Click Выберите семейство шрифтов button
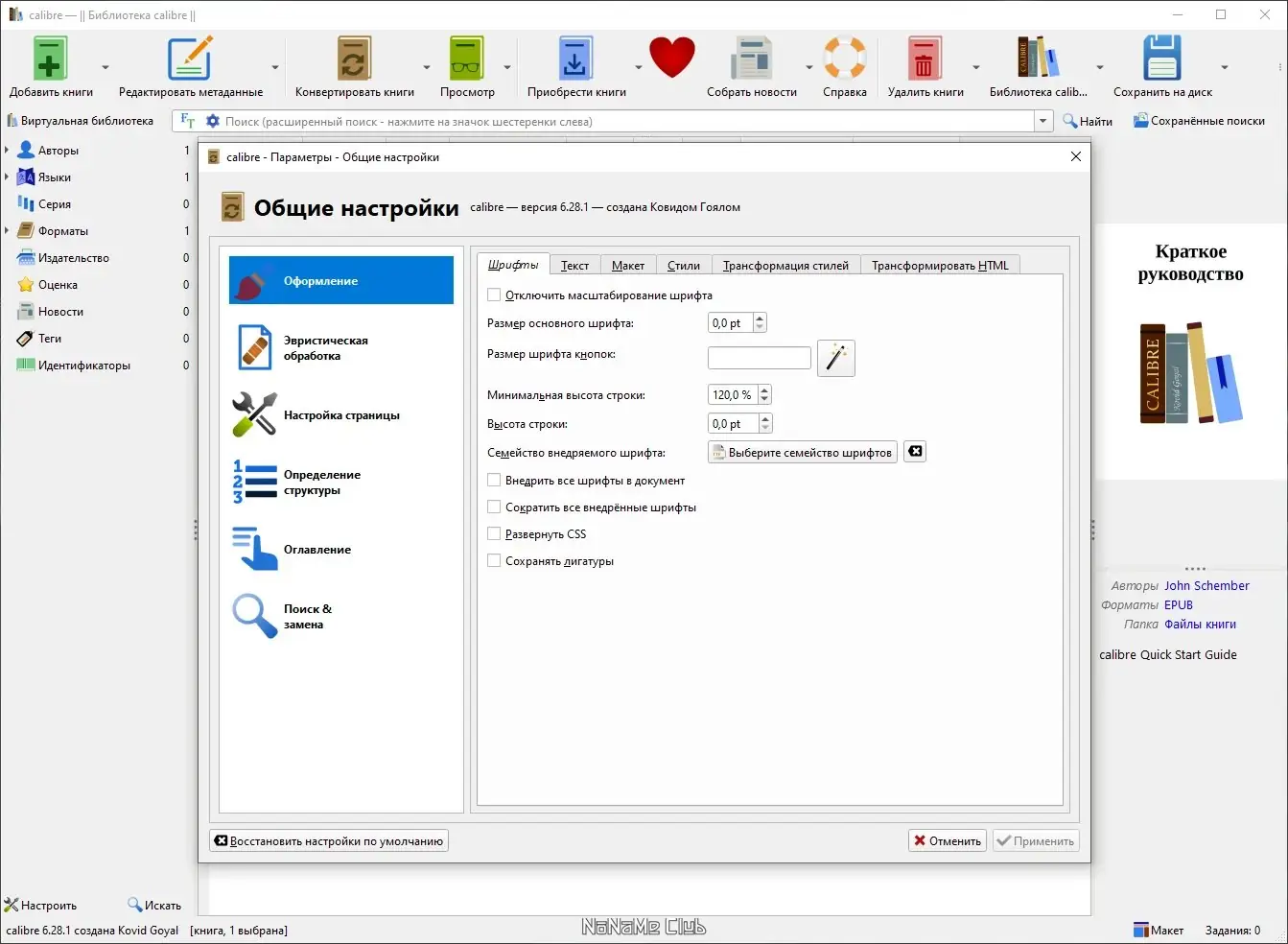The height and width of the screenshot is (944, 1288). click(803, 452)
